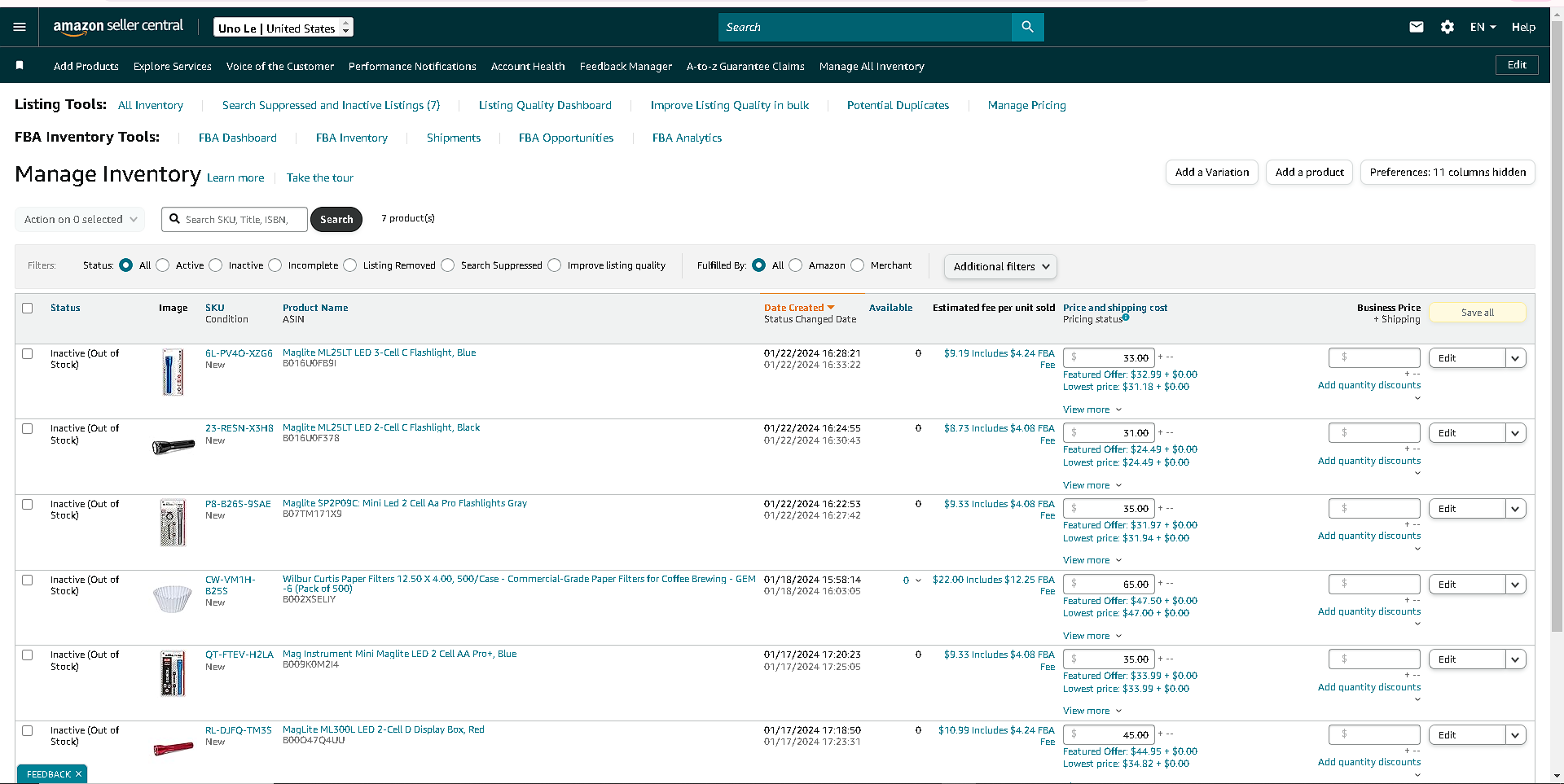Click the search magnifier button in header
This screenshot has height=784, width=1564.
(1027, 27)
